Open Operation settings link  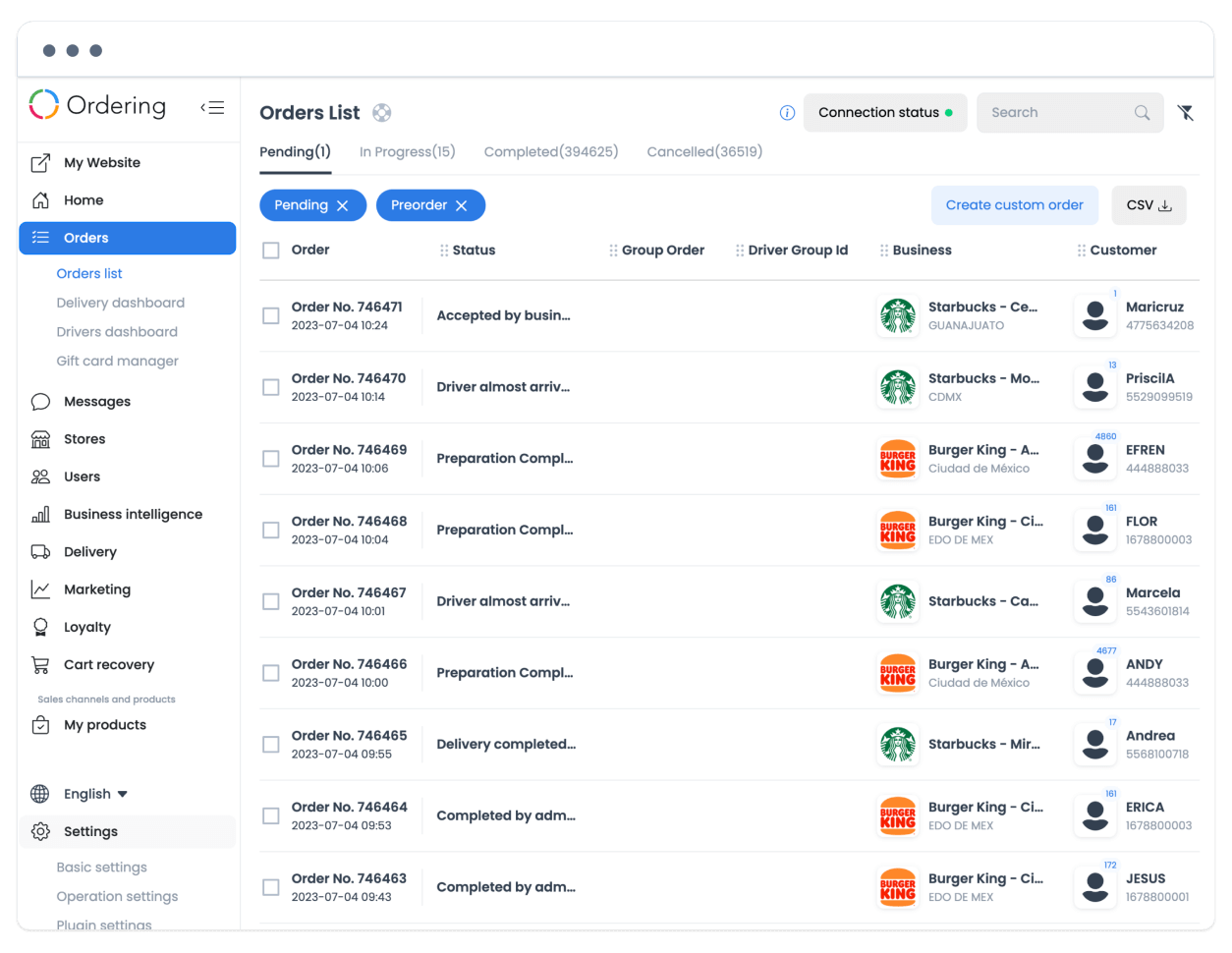tap(118, 896)
